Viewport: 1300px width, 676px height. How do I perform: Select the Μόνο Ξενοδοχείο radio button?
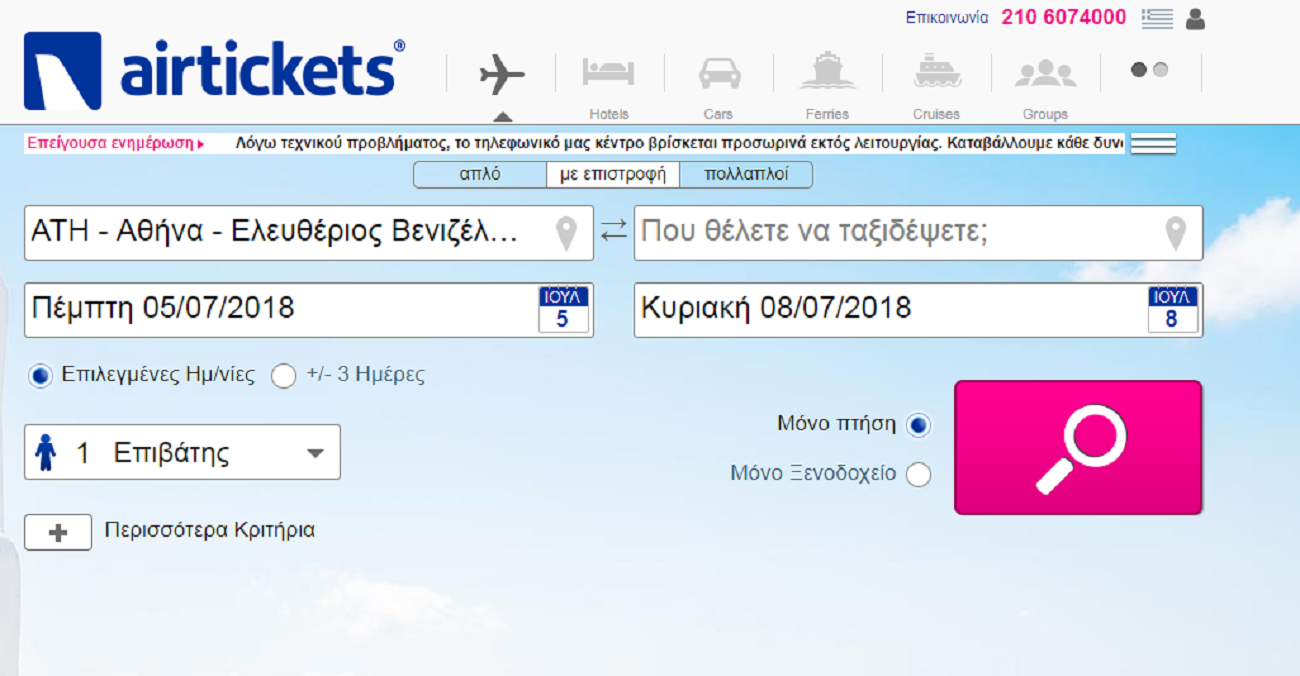point(918,475)
